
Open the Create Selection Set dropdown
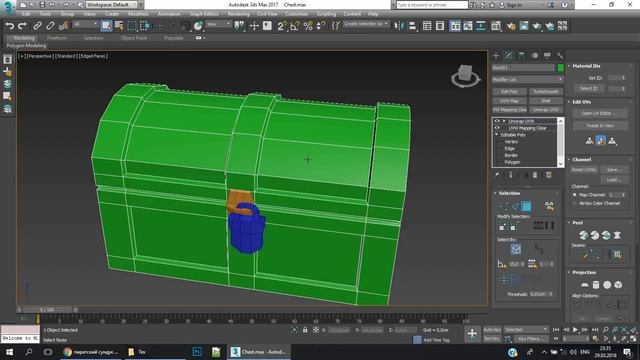tap(366, 24)
